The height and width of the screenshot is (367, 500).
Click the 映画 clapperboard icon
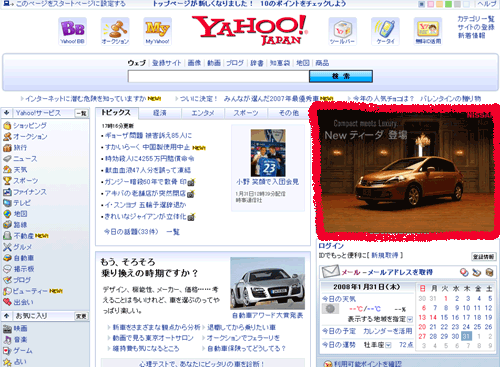point(7,329)
